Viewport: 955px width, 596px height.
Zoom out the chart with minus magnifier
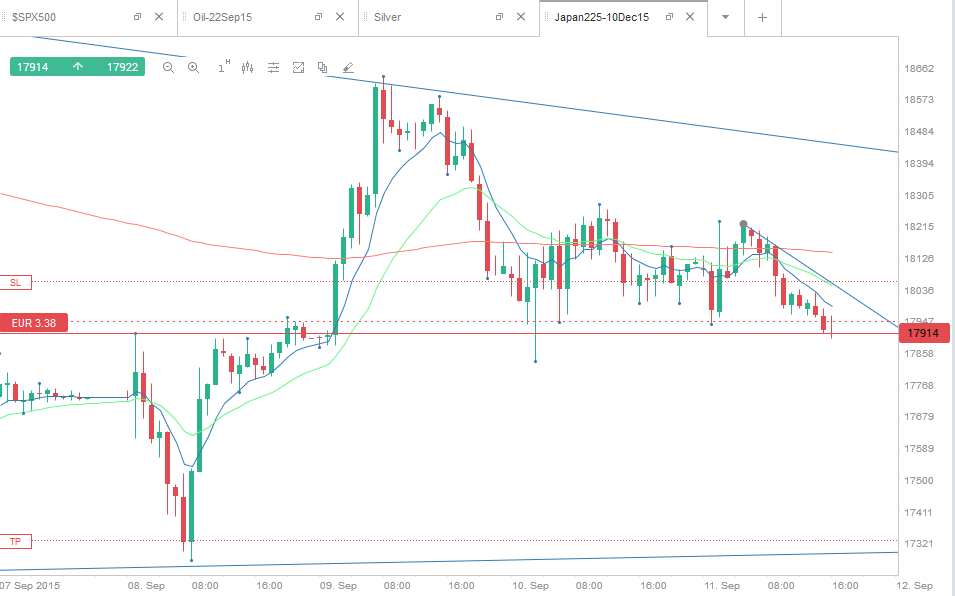click(x=168, y=68)
